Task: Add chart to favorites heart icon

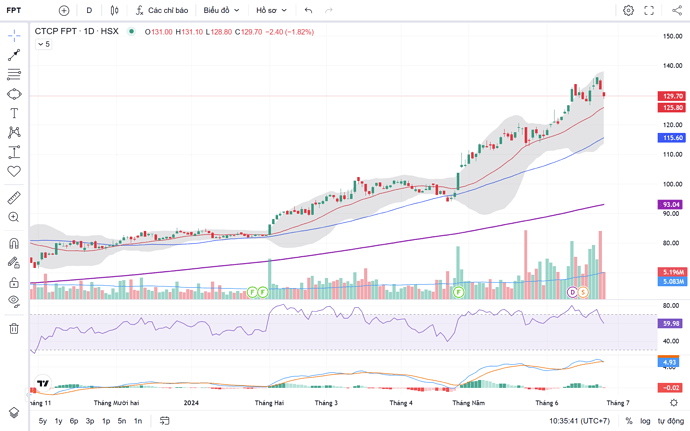Action: 14,171
